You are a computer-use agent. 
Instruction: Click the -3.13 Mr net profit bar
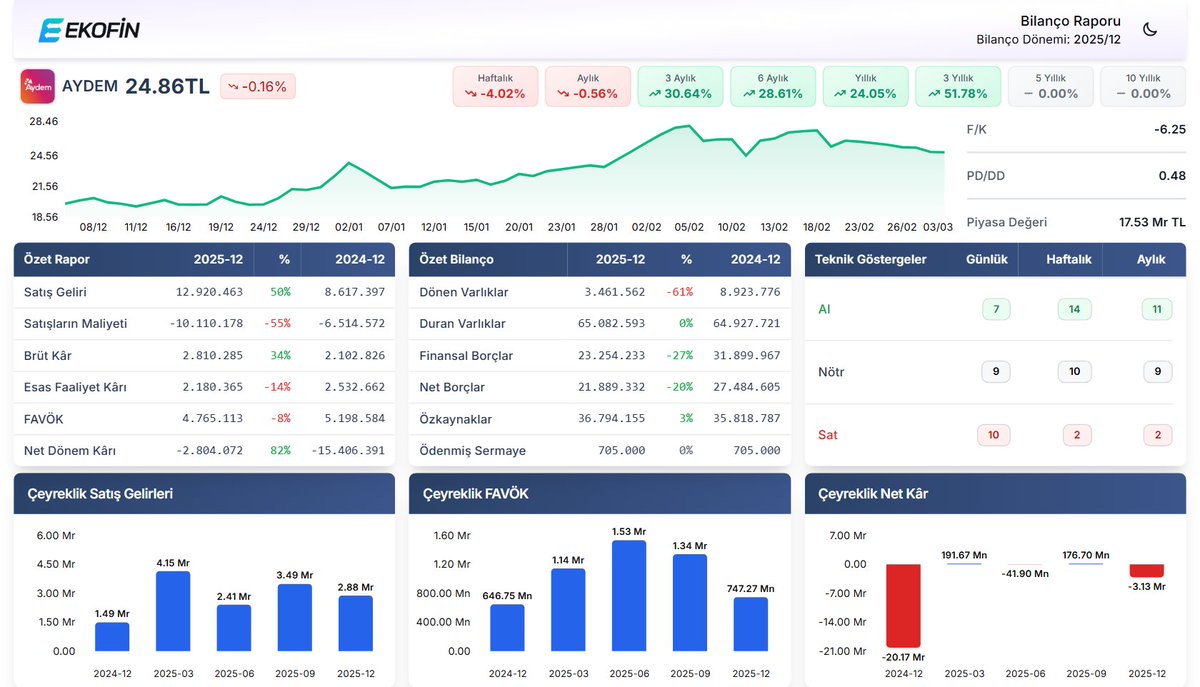[1147, 570]
